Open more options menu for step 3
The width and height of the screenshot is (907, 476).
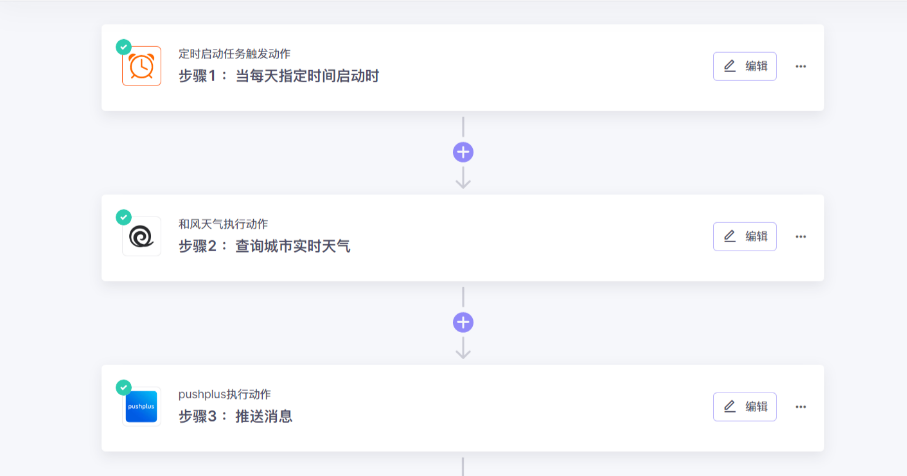click(x=800, y=407)
